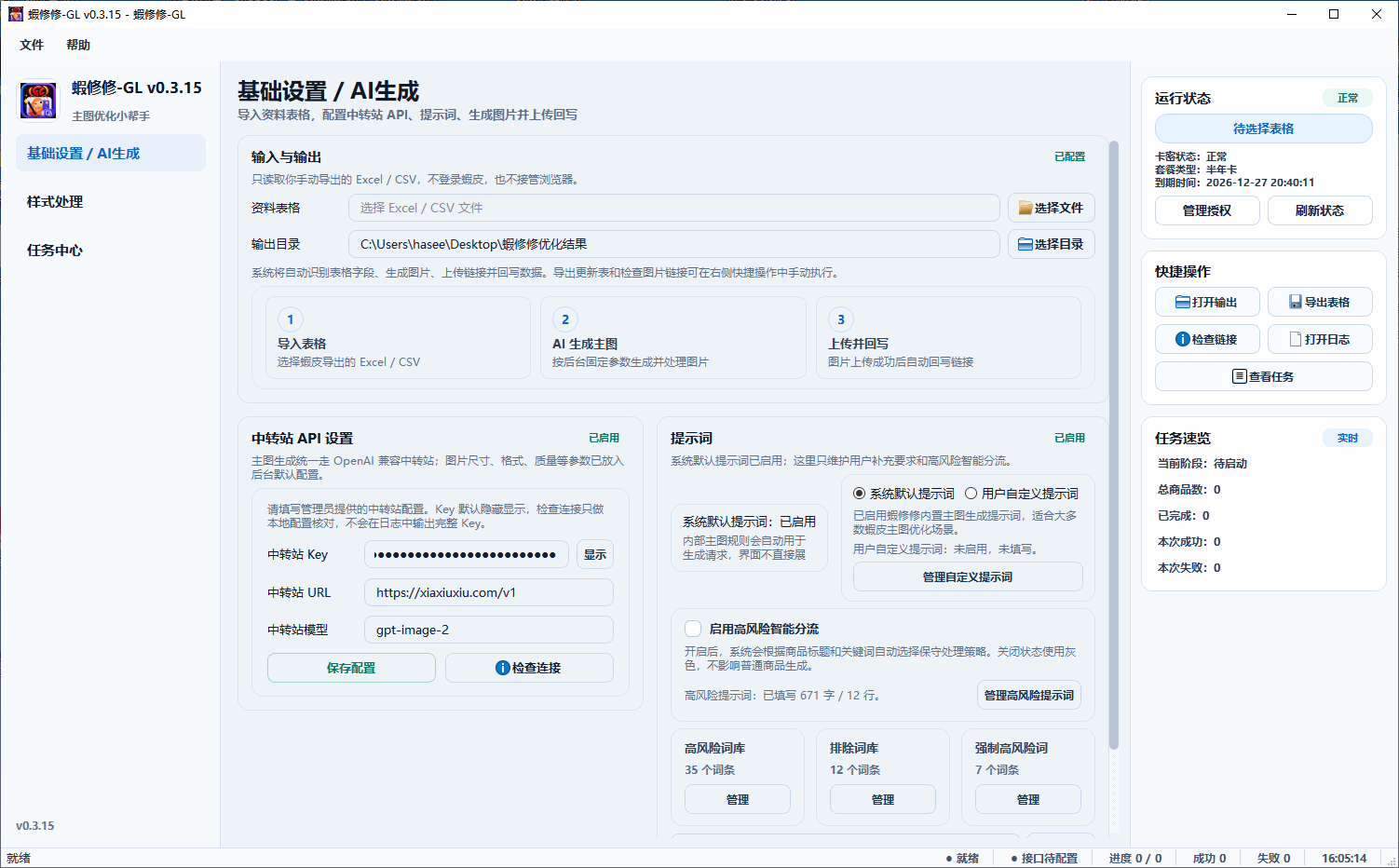Switch to the 任务中心 page
This screenshot has height=868, width=1399.
(111, 250)
